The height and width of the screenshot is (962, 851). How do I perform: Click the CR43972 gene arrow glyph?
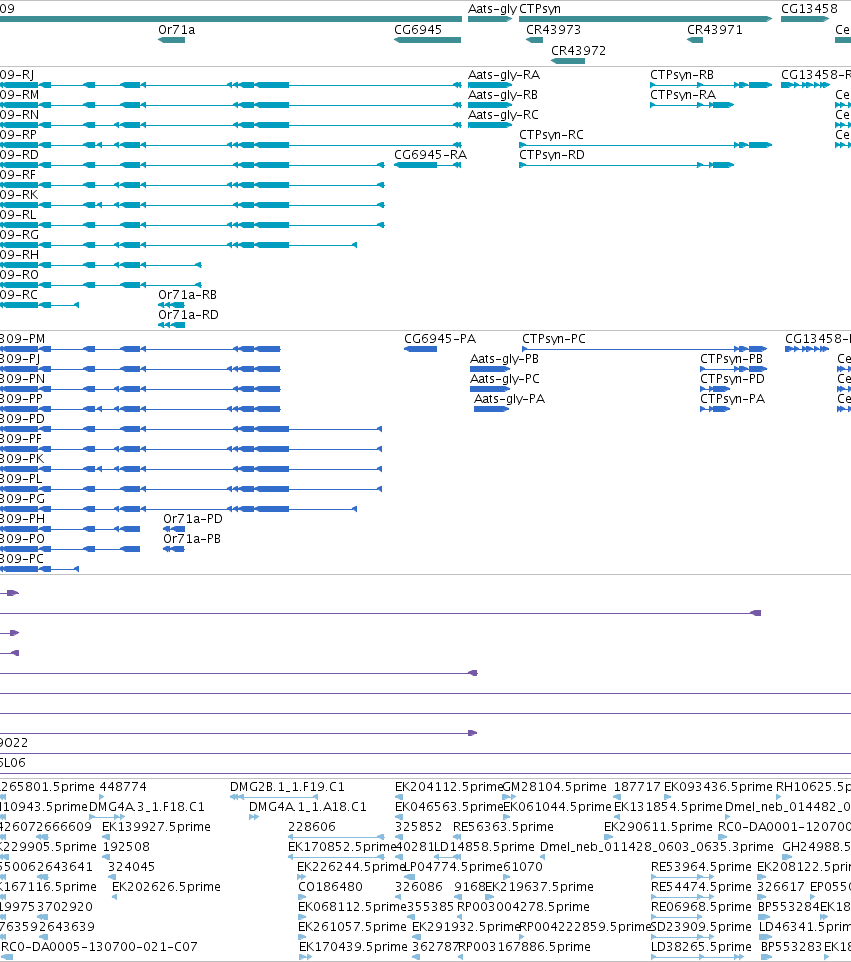click(568, 61)
